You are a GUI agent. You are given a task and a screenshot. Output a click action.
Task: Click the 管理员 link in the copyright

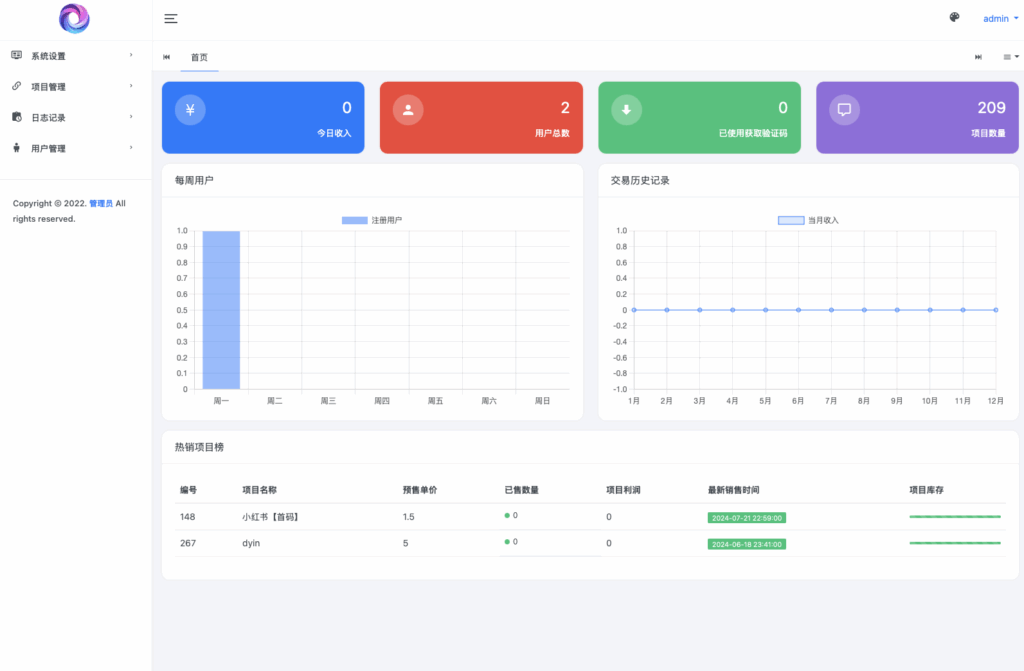101,204
